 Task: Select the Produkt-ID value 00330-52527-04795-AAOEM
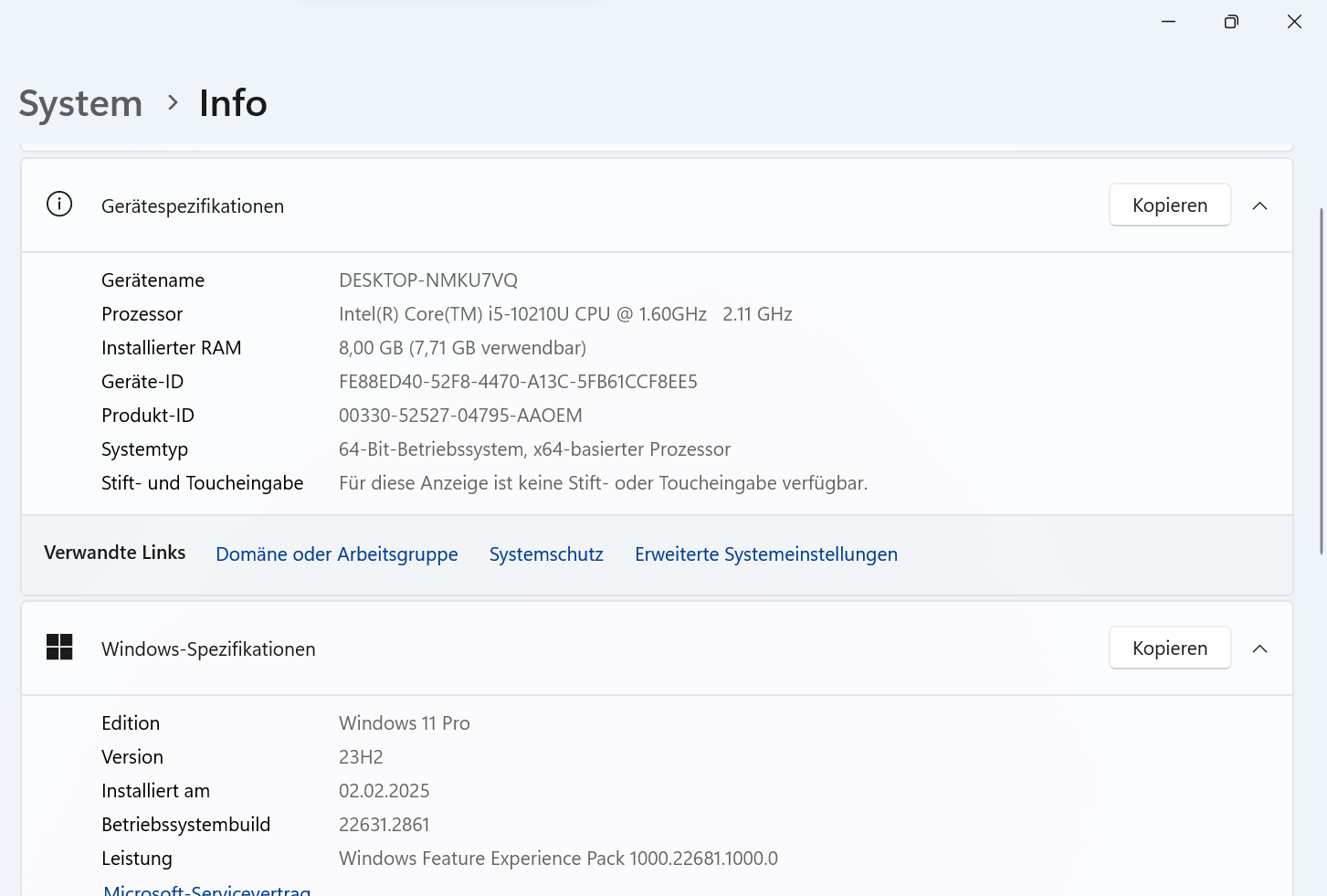pos(460,416)
